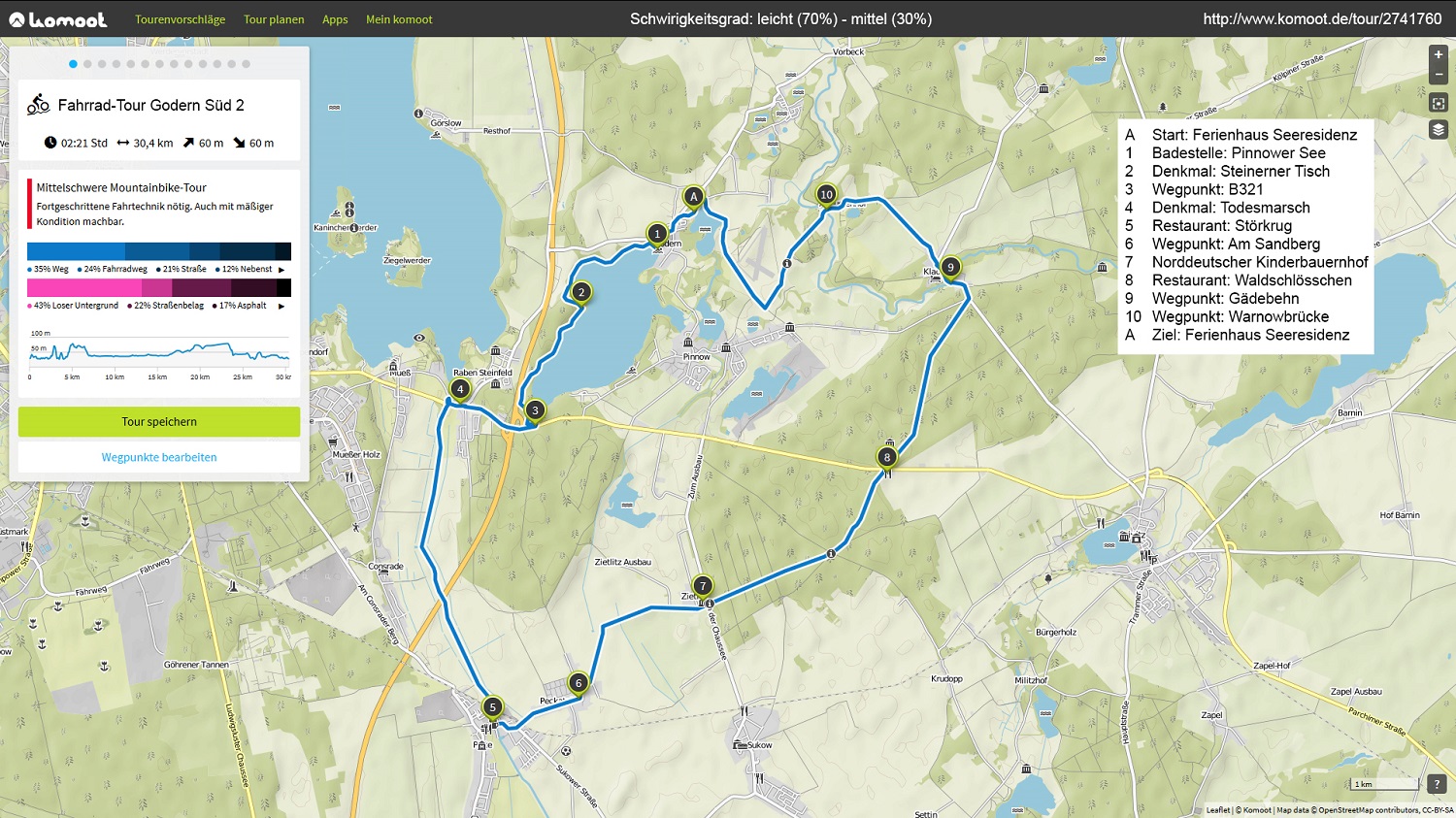Viewport: 1456px width, 818px height.
Task: Click Tour speichern button
Action: [159, 421]
